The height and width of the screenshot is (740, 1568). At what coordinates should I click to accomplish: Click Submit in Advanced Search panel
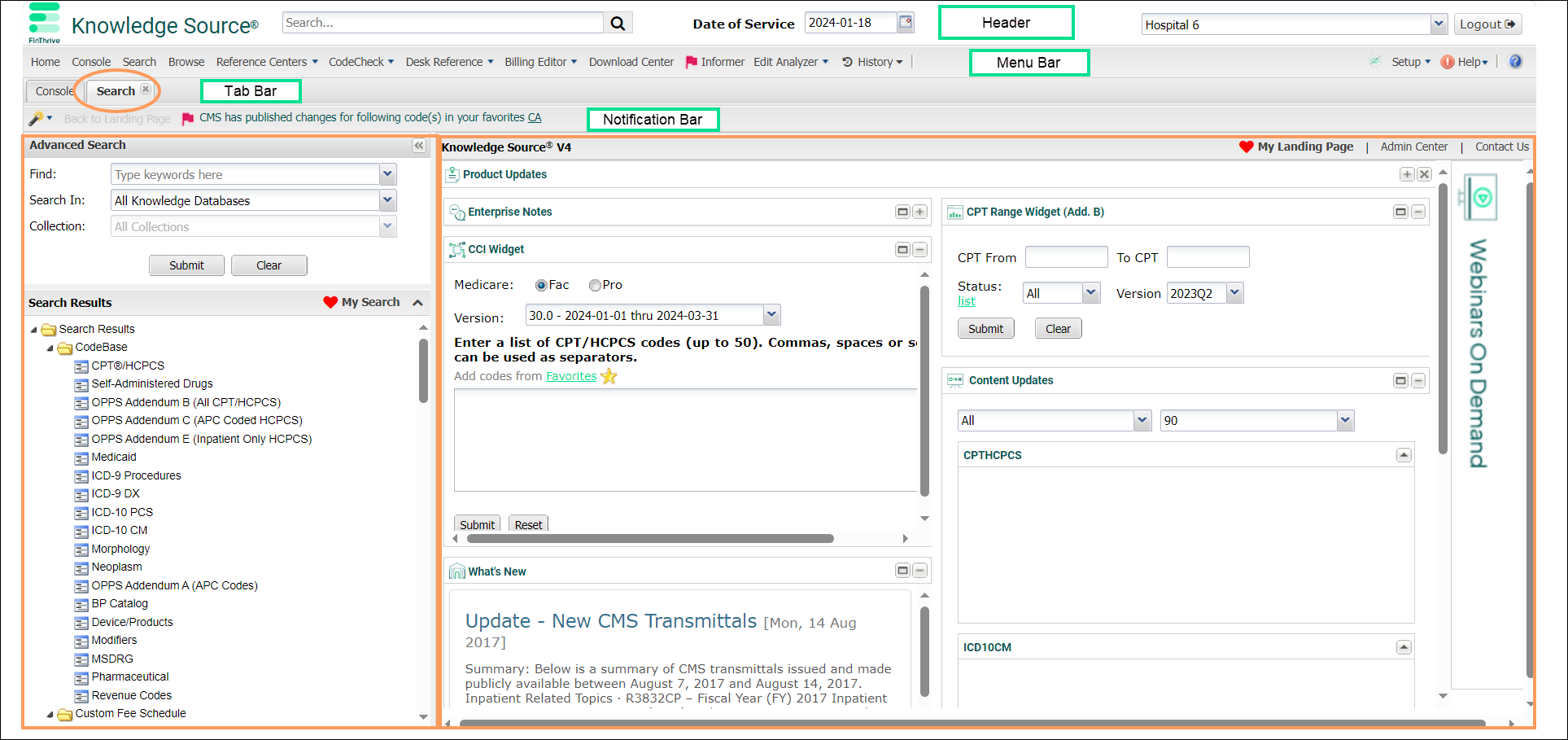coord(186,265)
